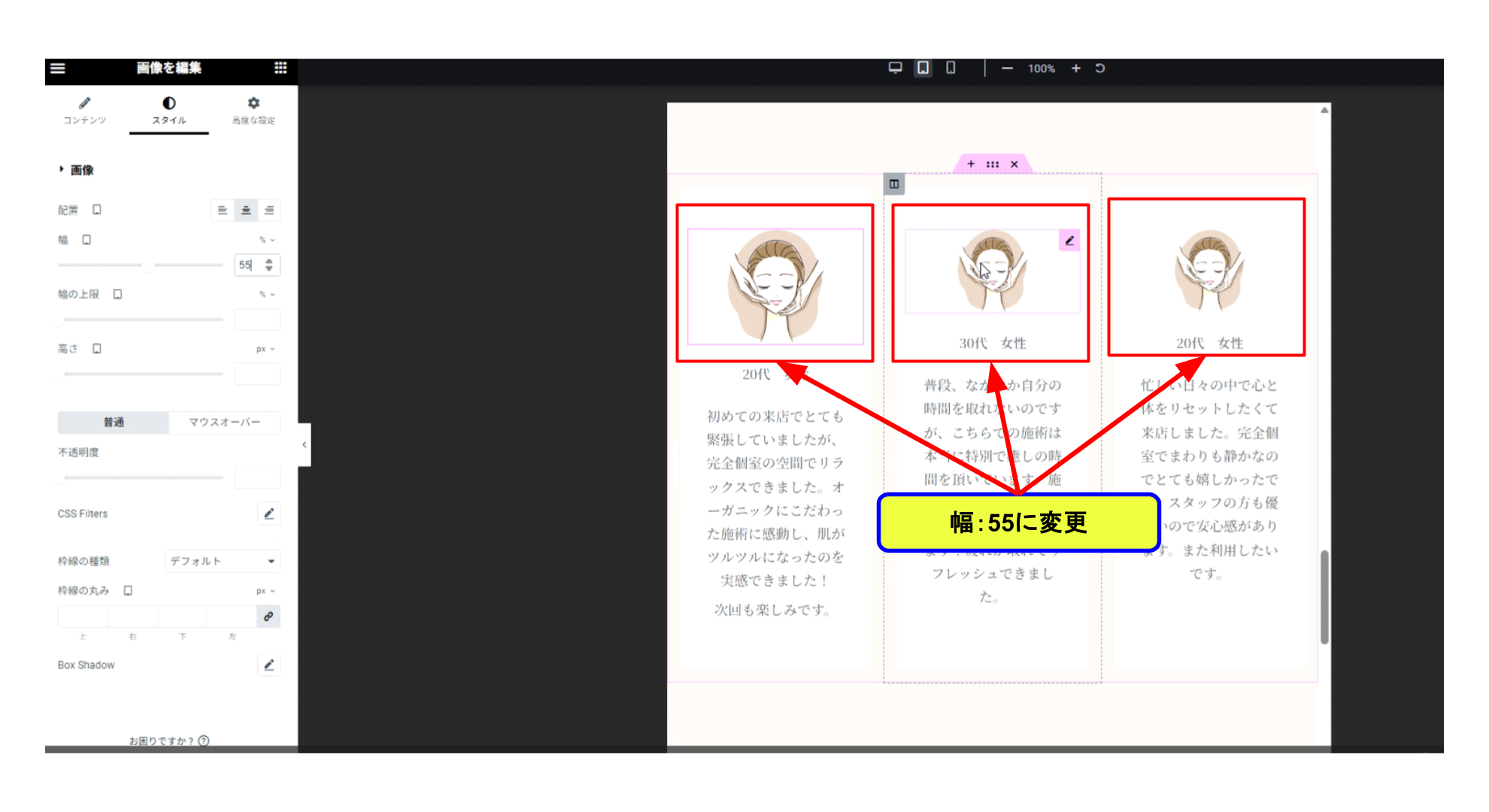Viewport: 1489px width, 812px height.
Task: Collapse the editor side panel
Action: point(304,444)
